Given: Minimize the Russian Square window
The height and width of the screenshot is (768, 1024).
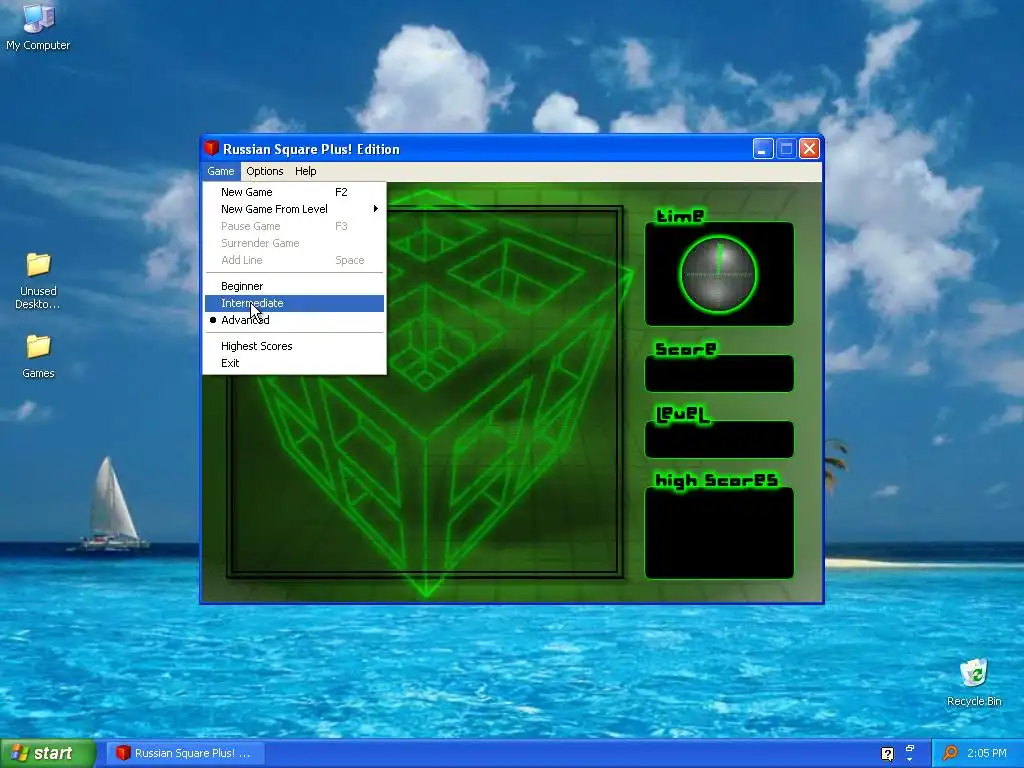Looking at the screenshot, I should point(763,149).
